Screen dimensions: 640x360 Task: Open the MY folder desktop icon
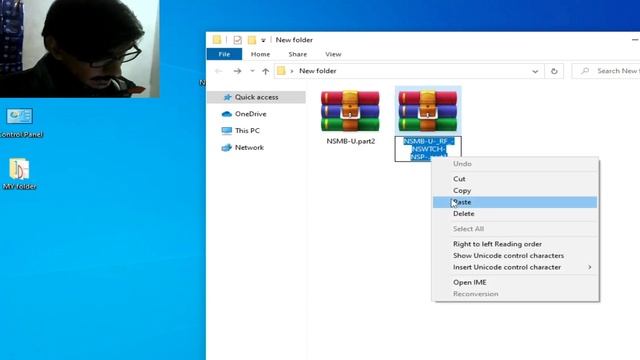click(x=19, y=169)
